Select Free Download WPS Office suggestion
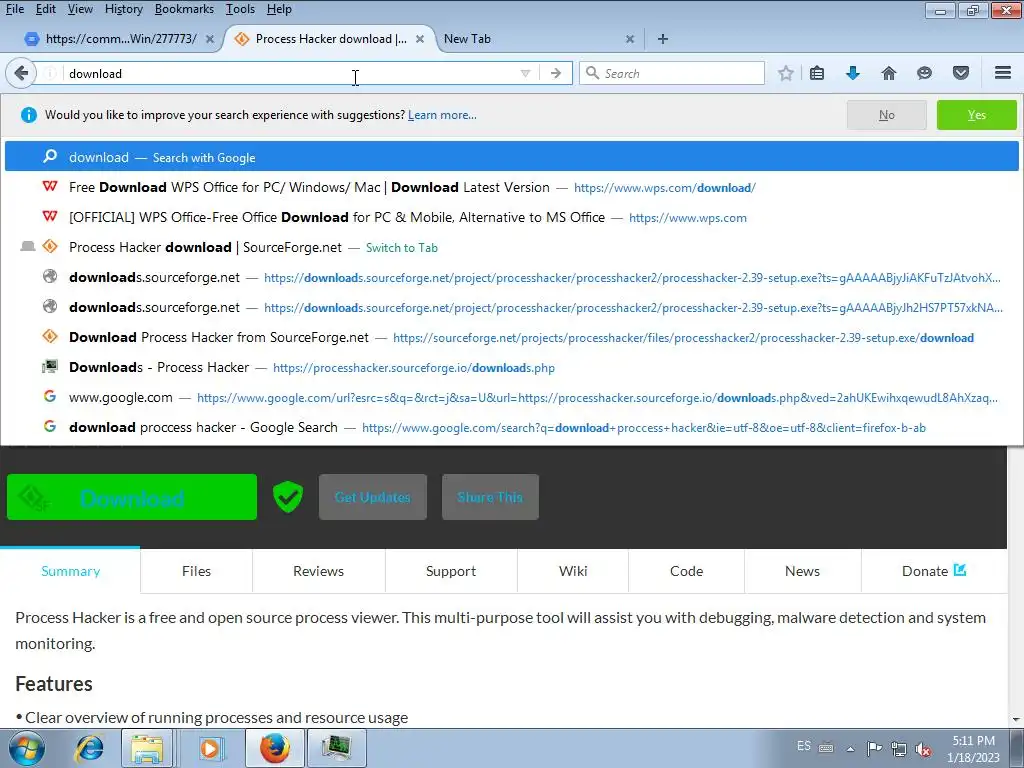This screenshot has height=768, width=1024. [x=512, y=187]
